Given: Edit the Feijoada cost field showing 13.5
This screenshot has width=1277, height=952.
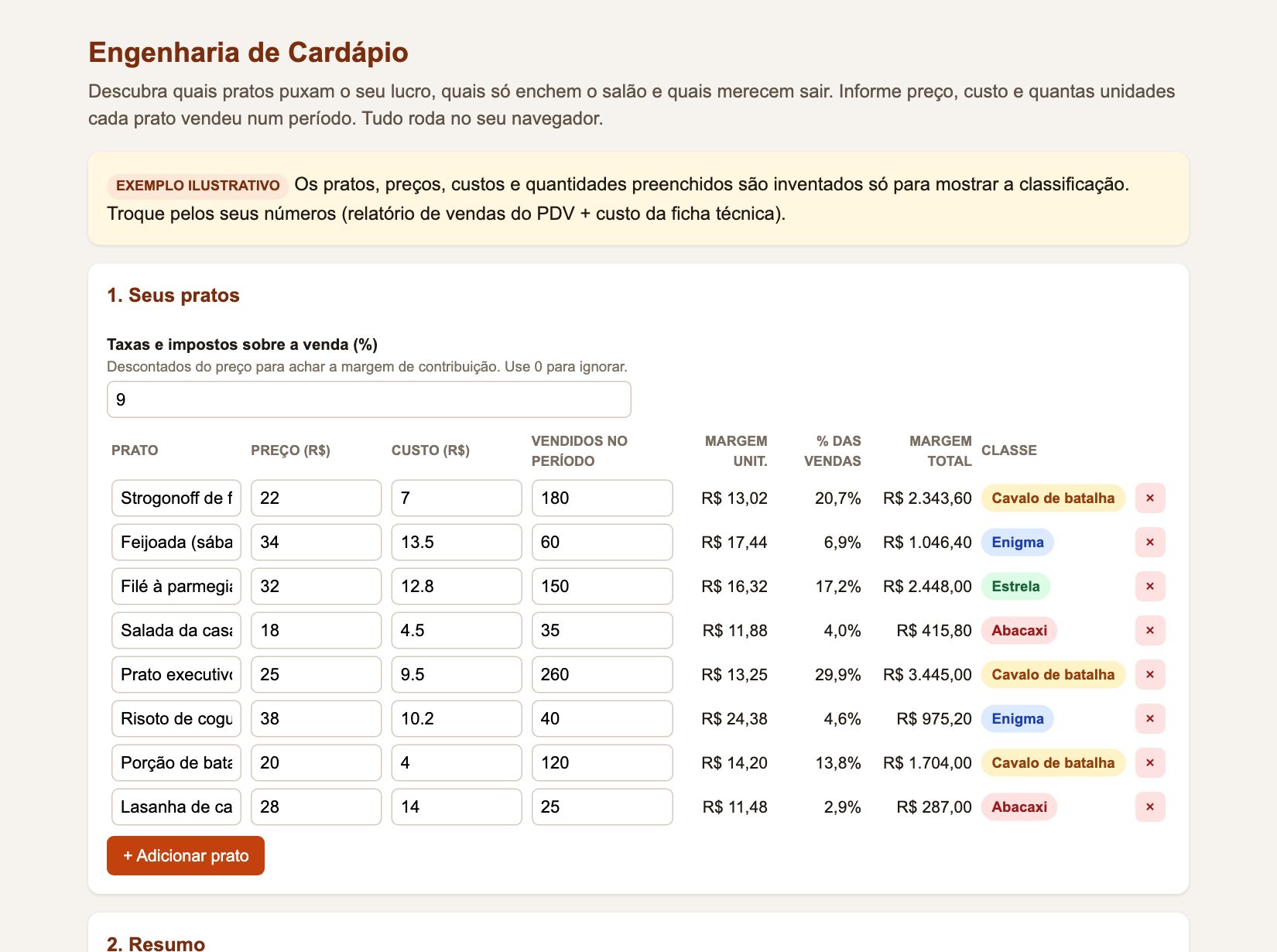Looking at the screenshot, I should [457, 542].
